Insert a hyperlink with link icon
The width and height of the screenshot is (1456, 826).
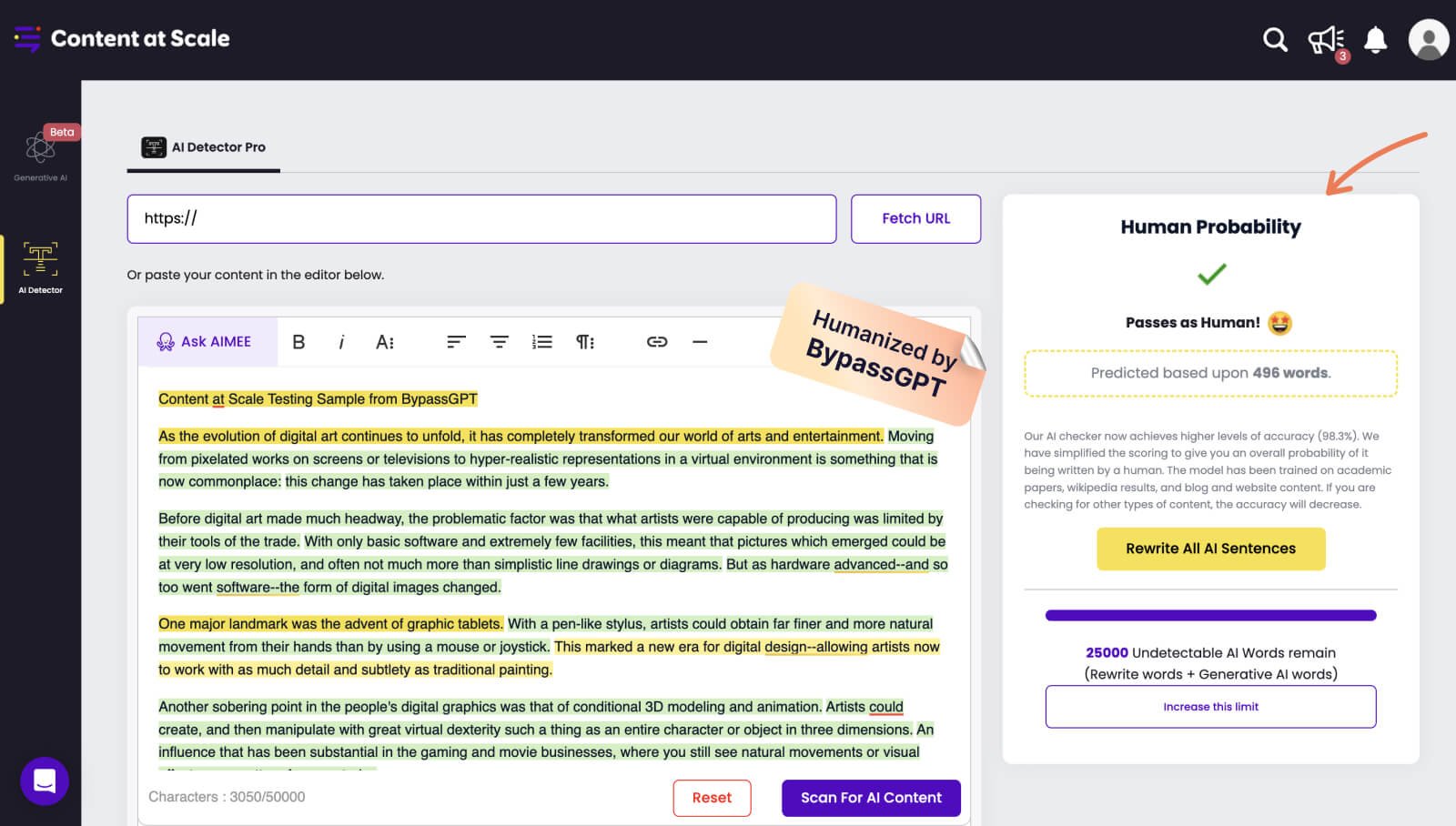657,342
